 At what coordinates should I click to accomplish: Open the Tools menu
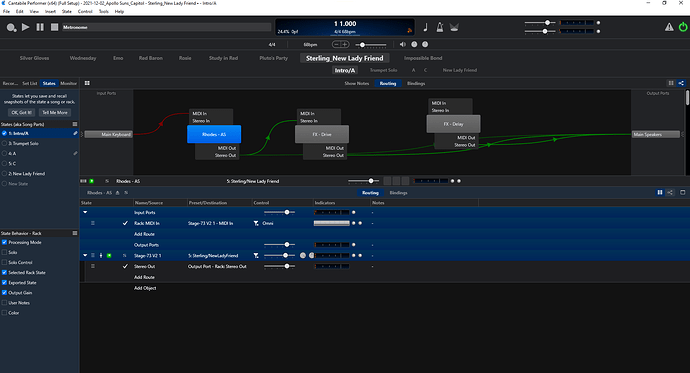[103, 11]
